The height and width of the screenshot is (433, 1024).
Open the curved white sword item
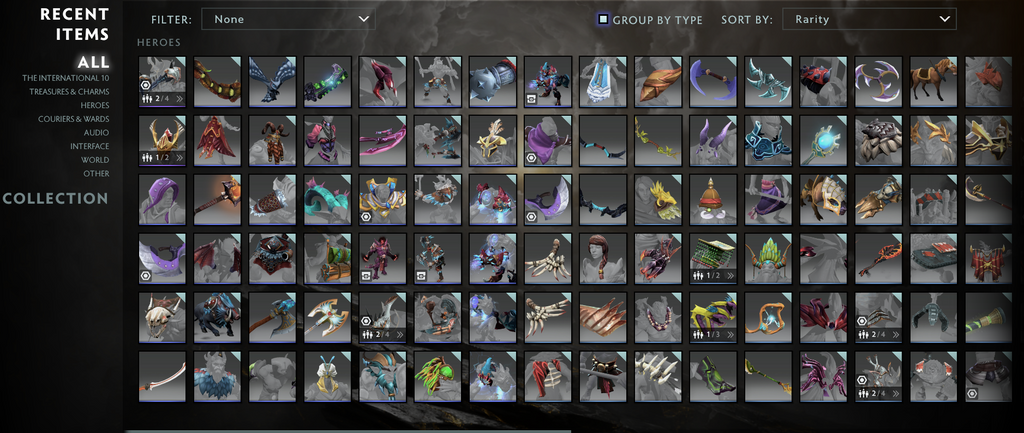click(x=162, y=377)
